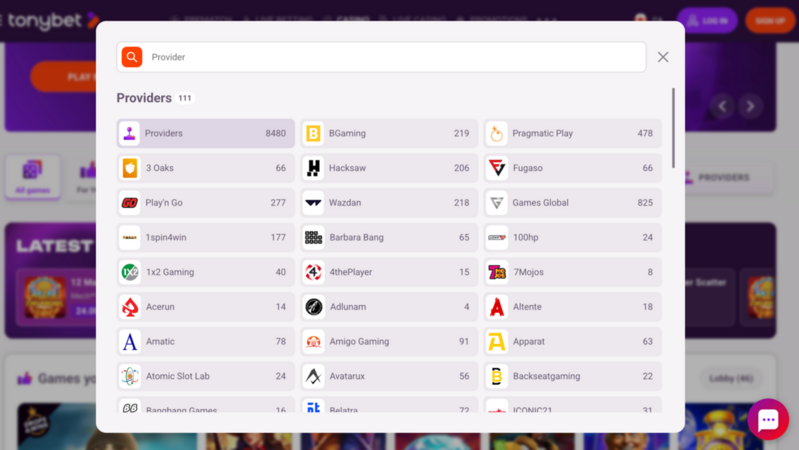
Task: Close the providers dialog with X
Action: pos(663,57)
